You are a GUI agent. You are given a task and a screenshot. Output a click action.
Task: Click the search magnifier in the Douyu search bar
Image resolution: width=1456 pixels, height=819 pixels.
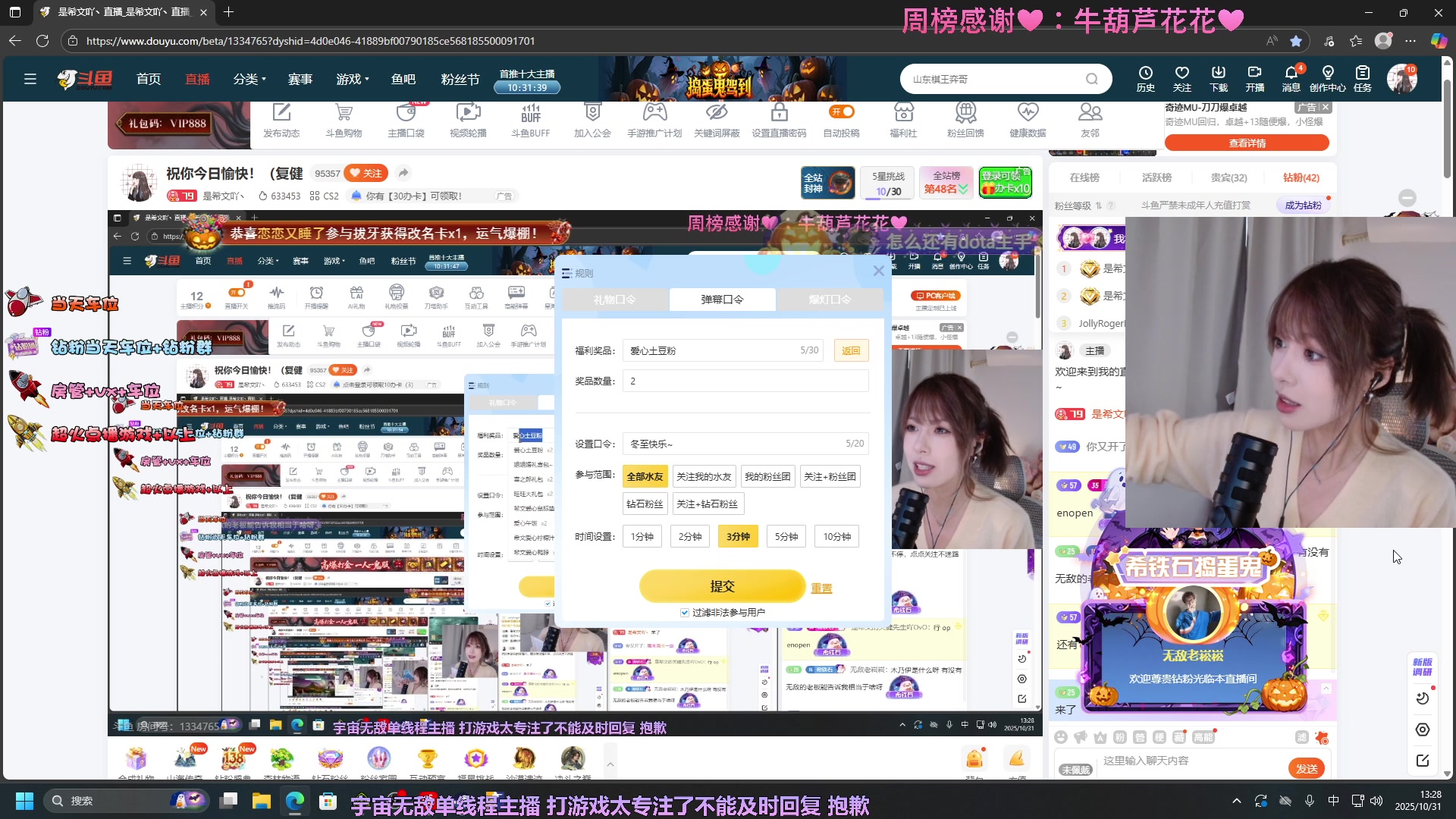[1091, 78]
